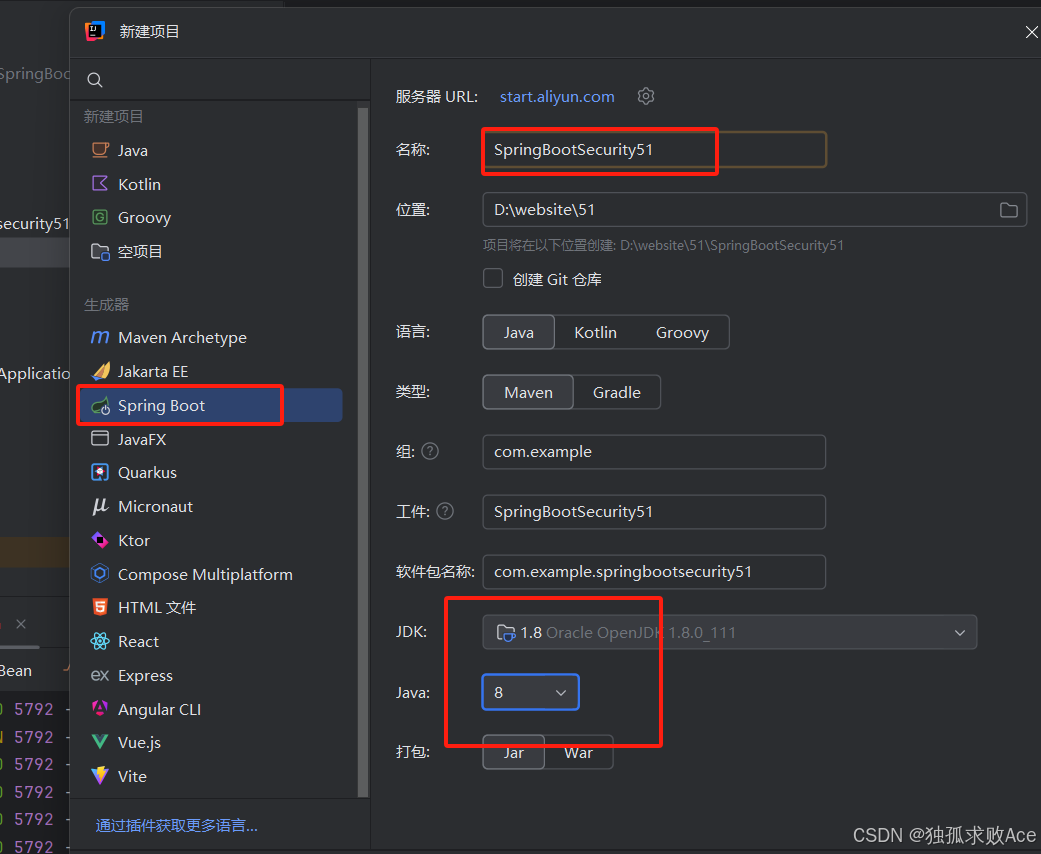Viewport: 1041px width, 854px height.
Task: Browse location with the folder icon
Action: tap(1008, 210)
